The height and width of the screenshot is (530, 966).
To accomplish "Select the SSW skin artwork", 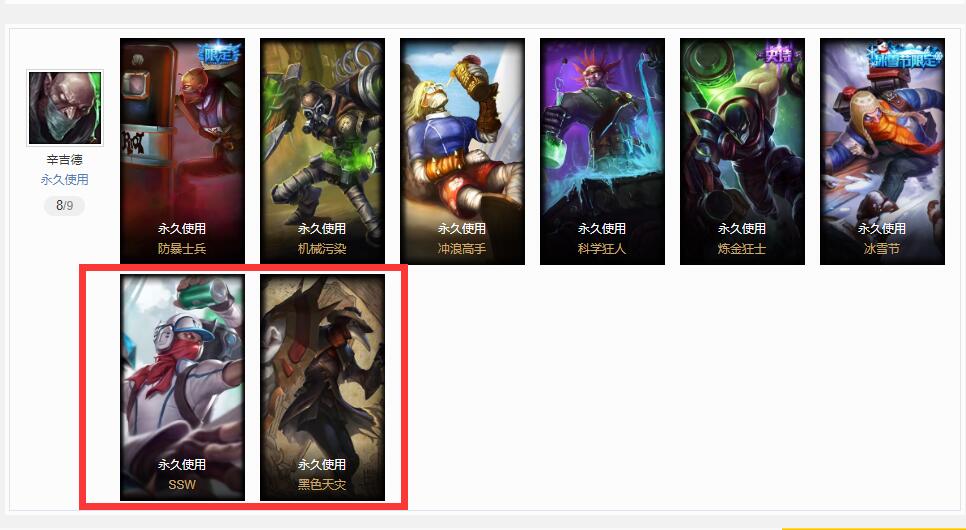I will click(x=182, y=388).
